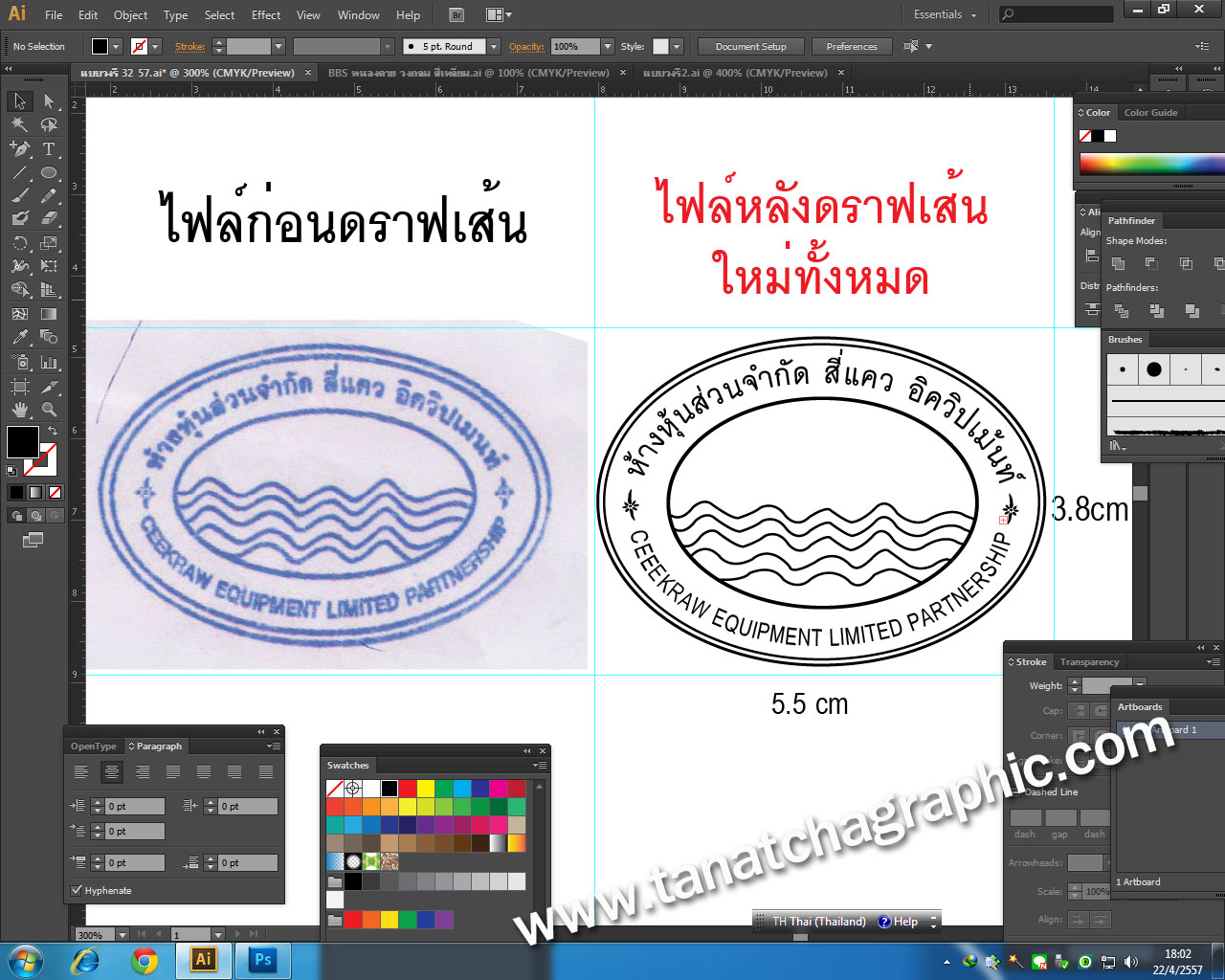Select the Lasso tool
This screenshot has height=980, width=1225.
pos(49,124)
